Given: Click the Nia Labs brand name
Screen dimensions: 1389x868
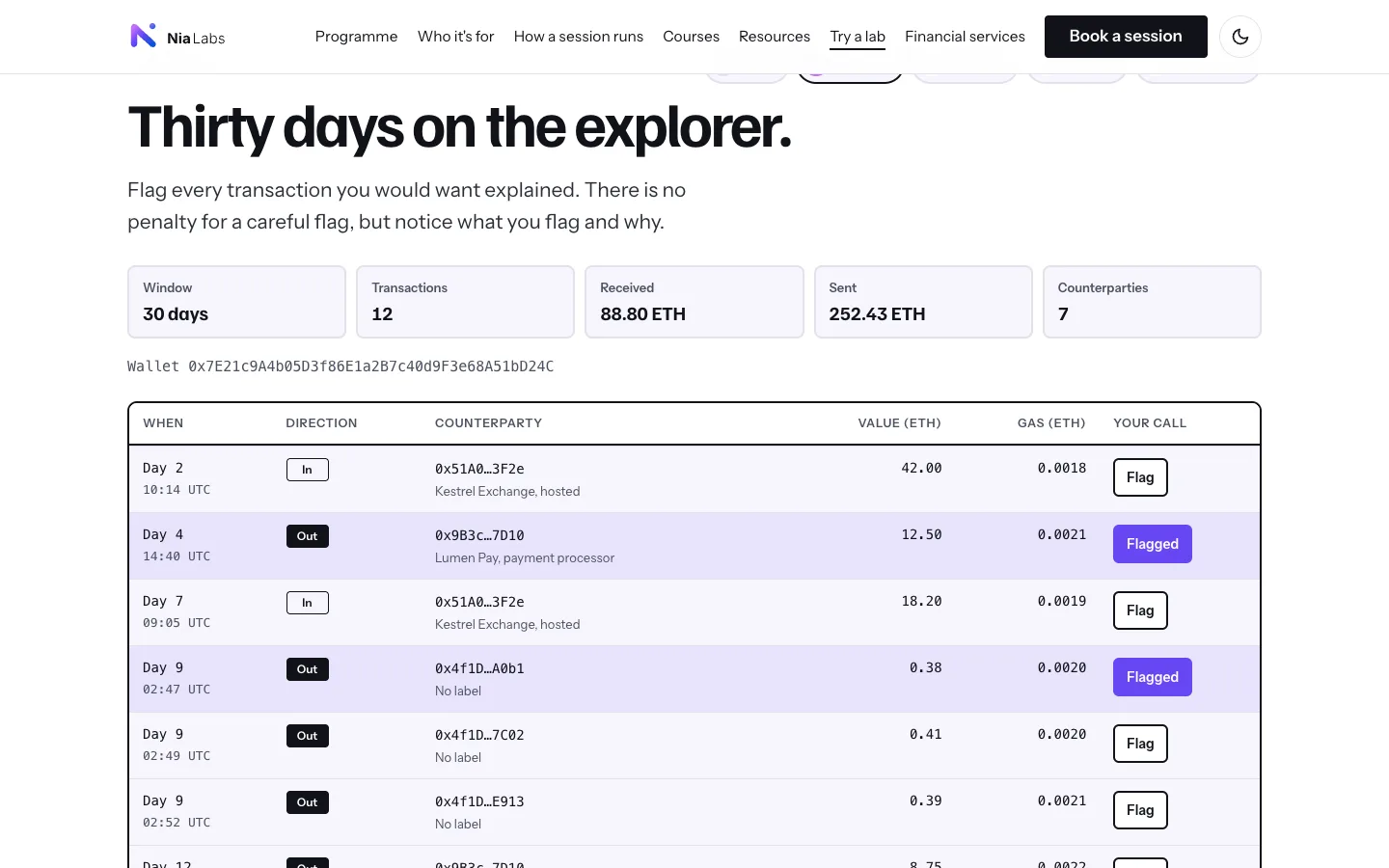Looking at the screenshot, I should [196, 38].
